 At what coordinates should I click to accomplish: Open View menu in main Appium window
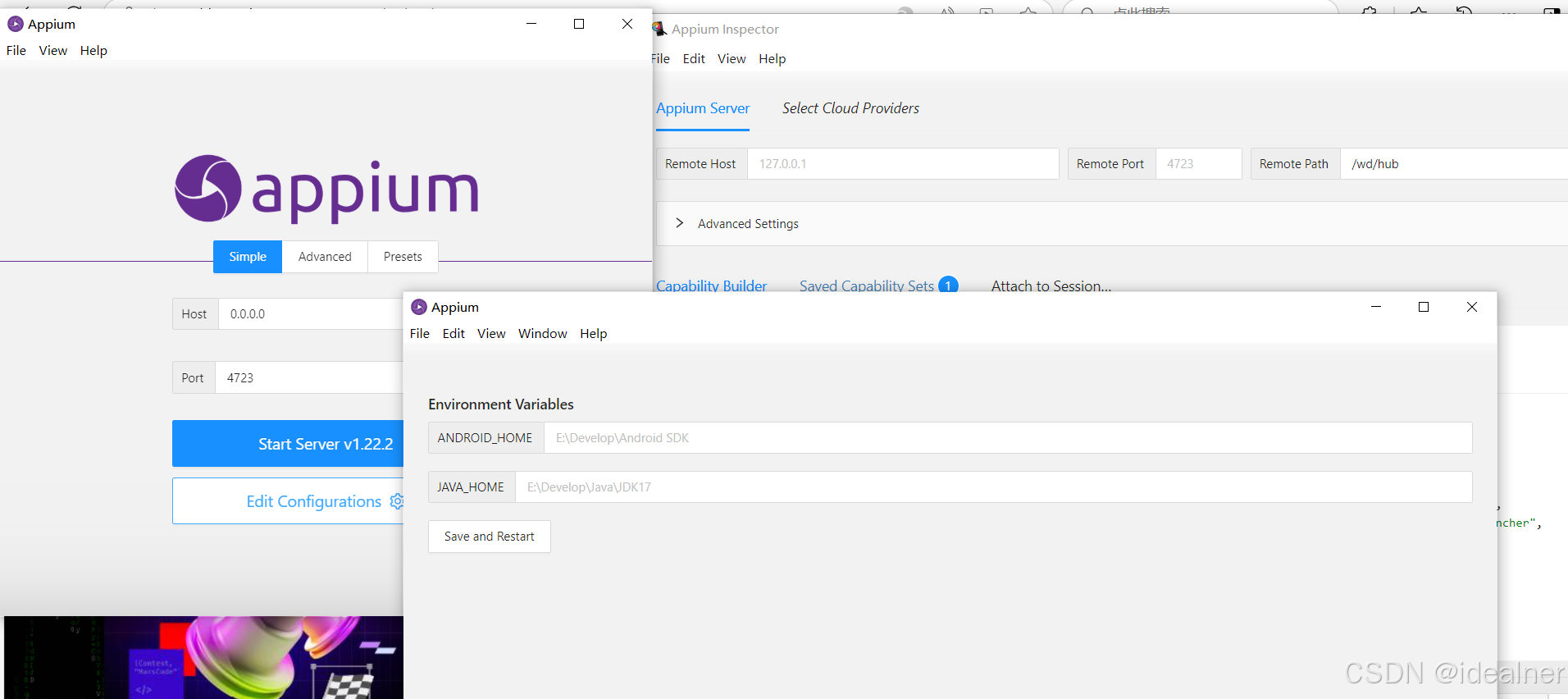tap(53, 51)
